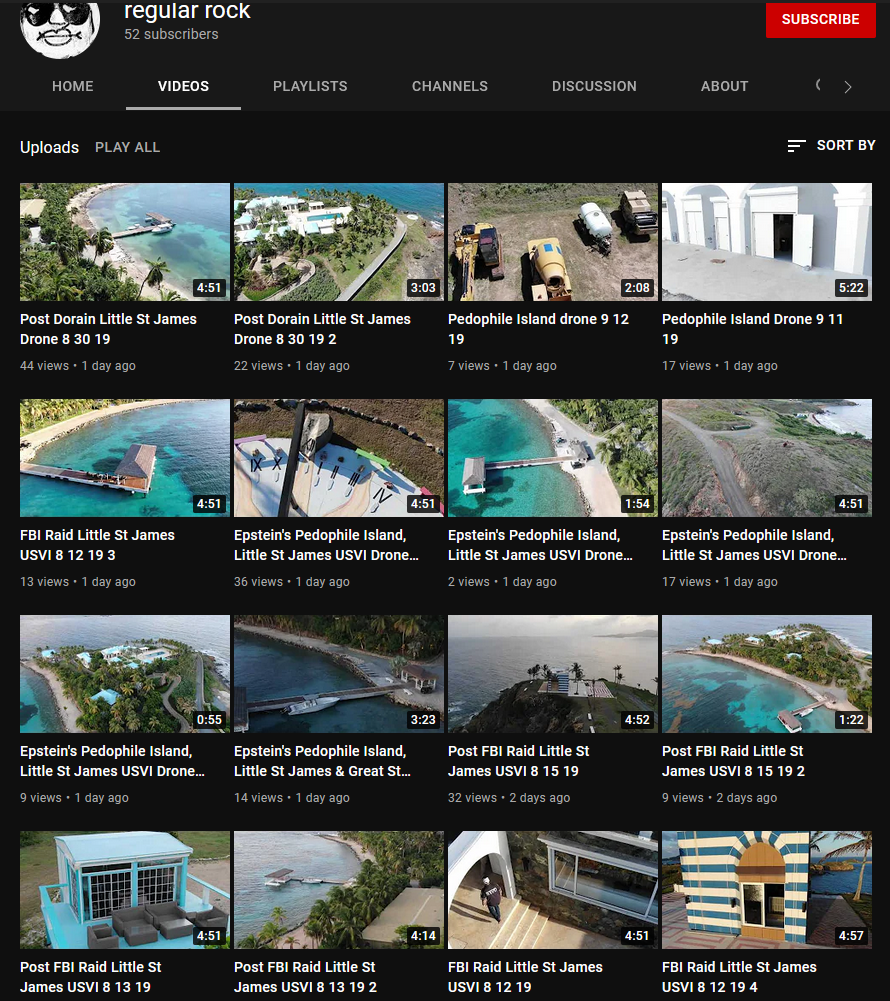Click Epstein's title with 2 views
This screenshot has width=890, height=1001.
(x=540, y=545)
